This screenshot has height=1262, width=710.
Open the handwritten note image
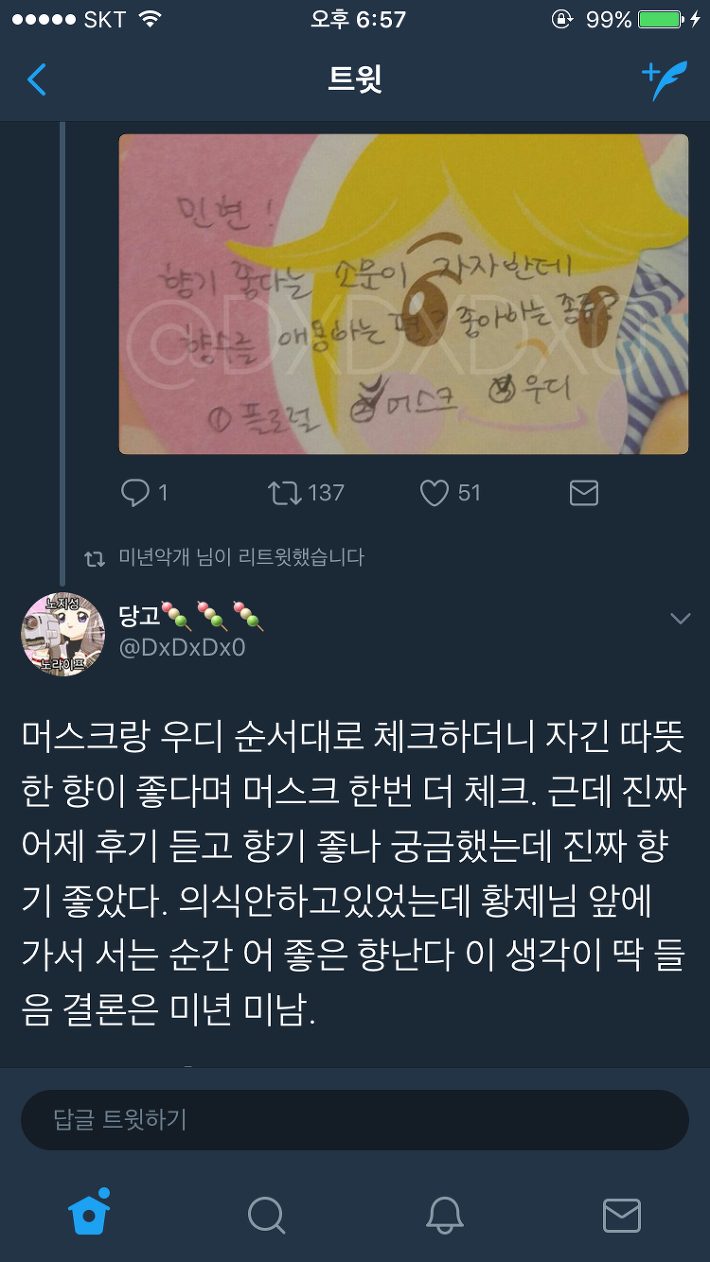tap(403, 294)
